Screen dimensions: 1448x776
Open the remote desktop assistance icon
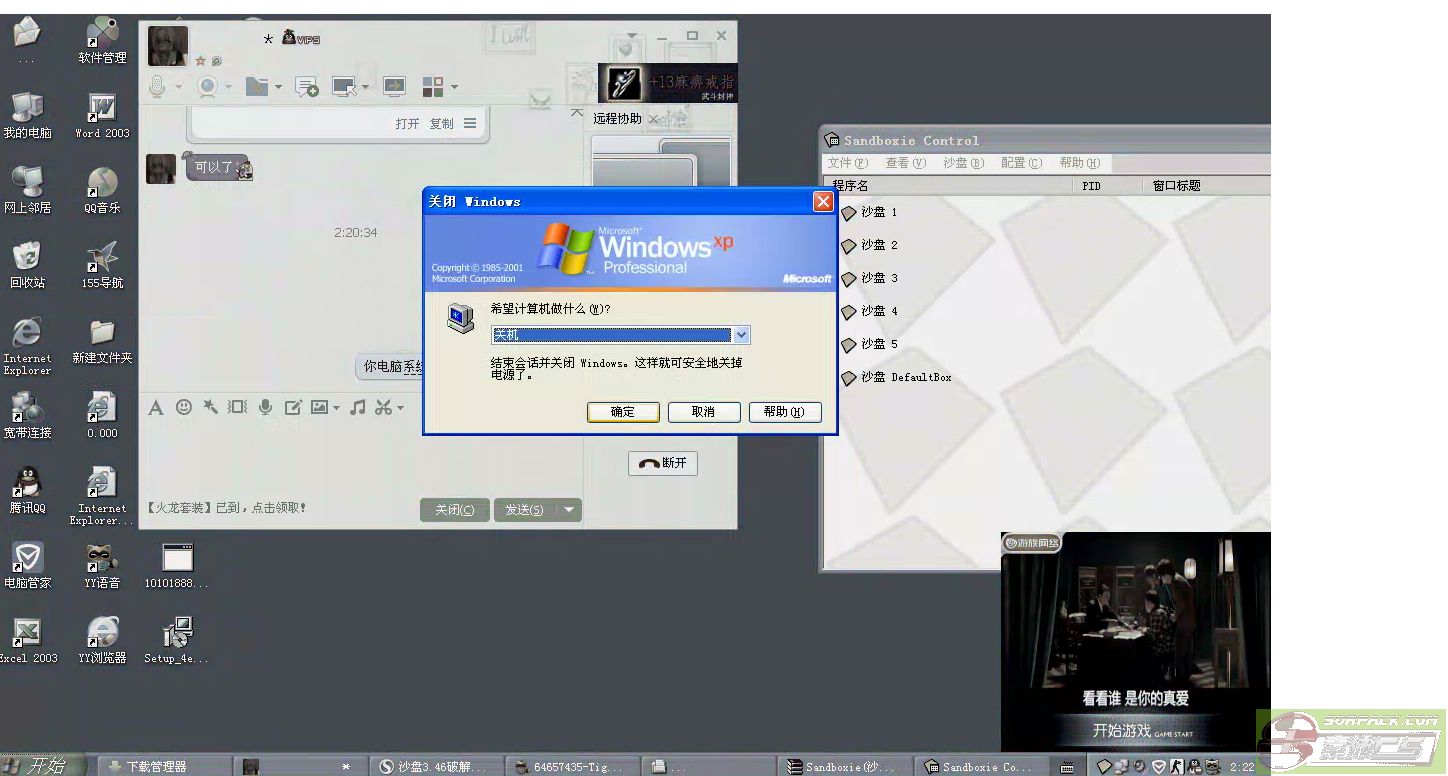click(x=345, y=87)
